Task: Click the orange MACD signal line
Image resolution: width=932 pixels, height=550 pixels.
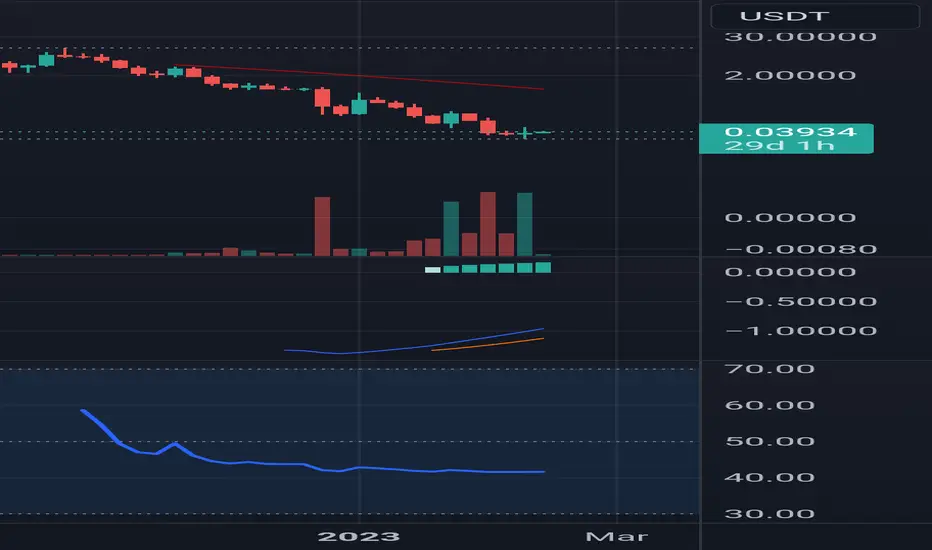Action: 487,345
